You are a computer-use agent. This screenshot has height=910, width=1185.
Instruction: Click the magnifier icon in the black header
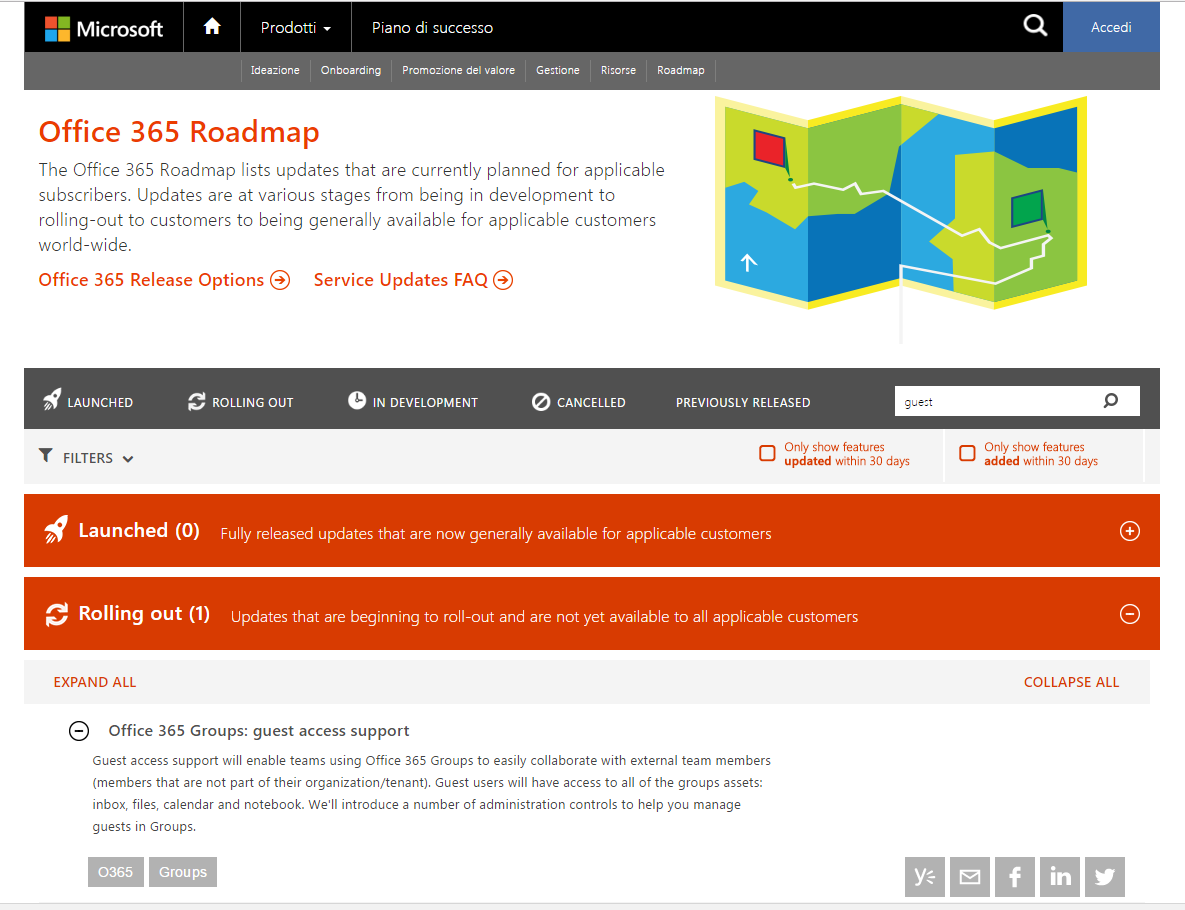pos(1035,27)
